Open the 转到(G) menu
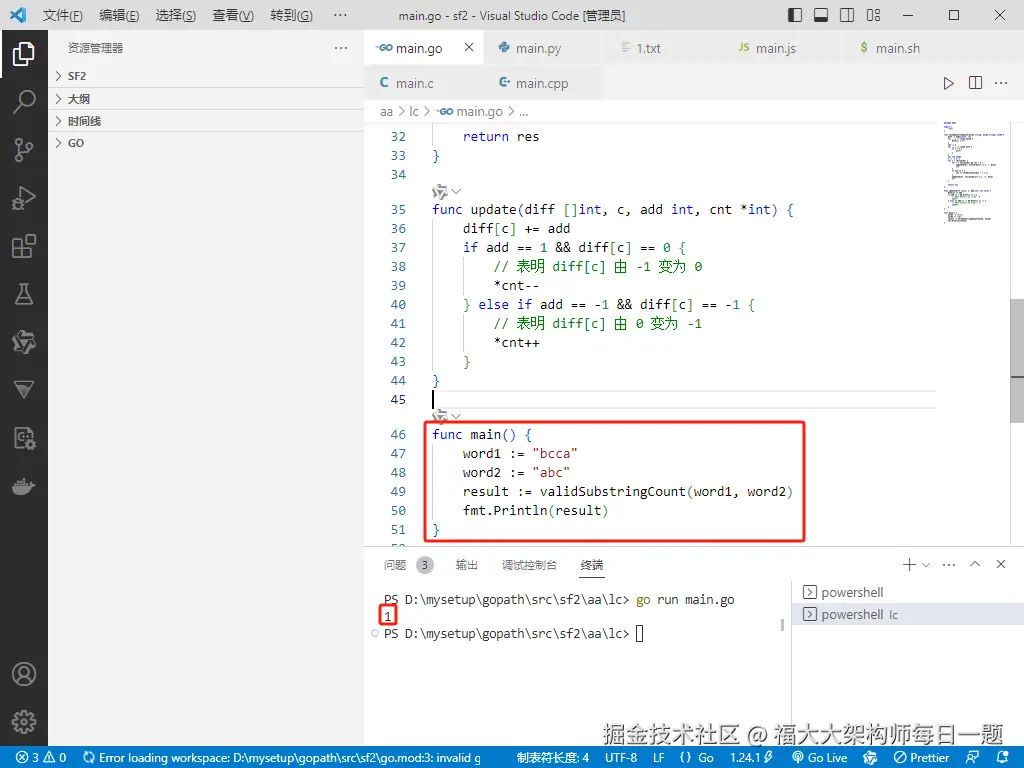Screen dimensions: 1024x768 (291, 15)
